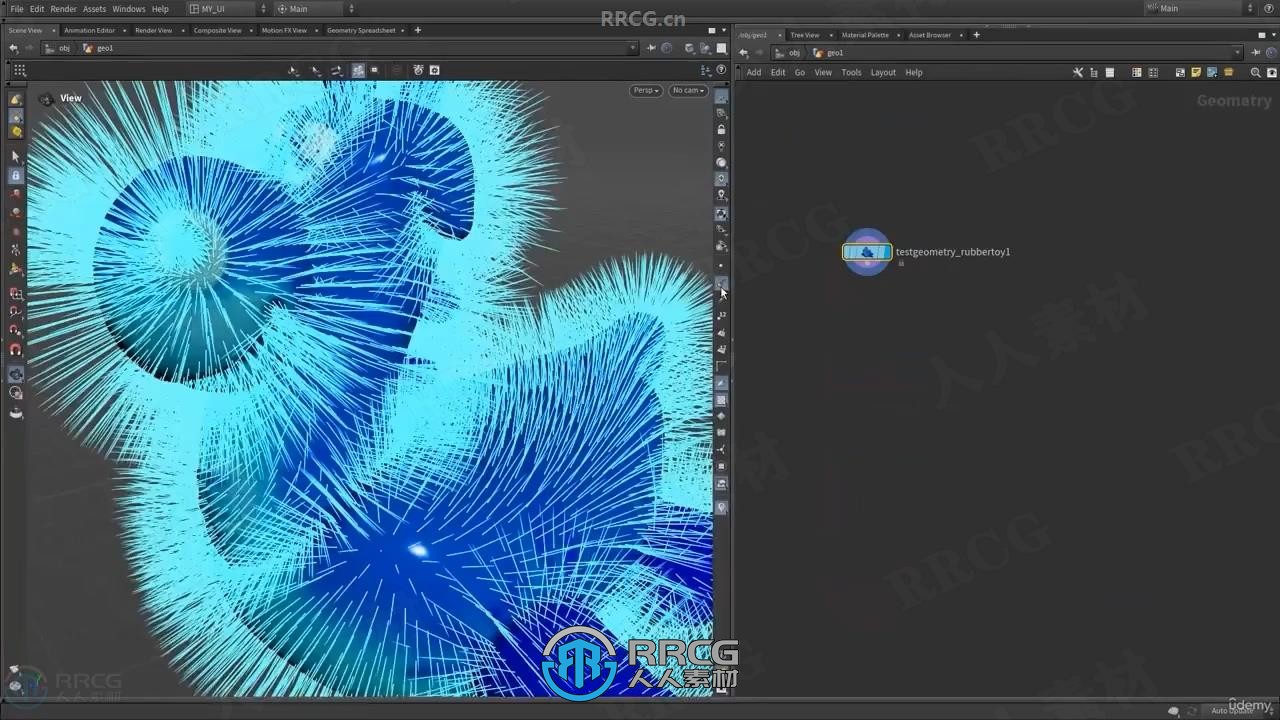Expand the scene view path dropdown
This screenshot has width=1280, height=720.
[x=632, y=48]
